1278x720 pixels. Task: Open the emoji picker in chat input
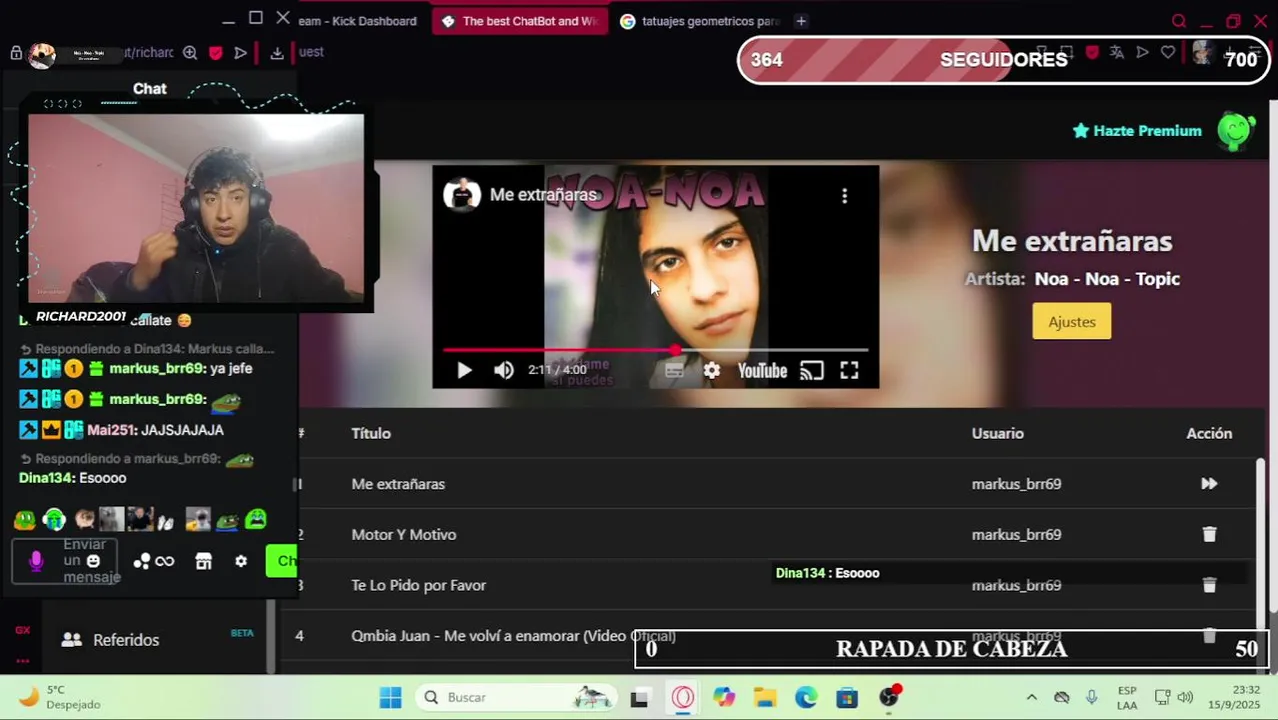pos(93,562)
